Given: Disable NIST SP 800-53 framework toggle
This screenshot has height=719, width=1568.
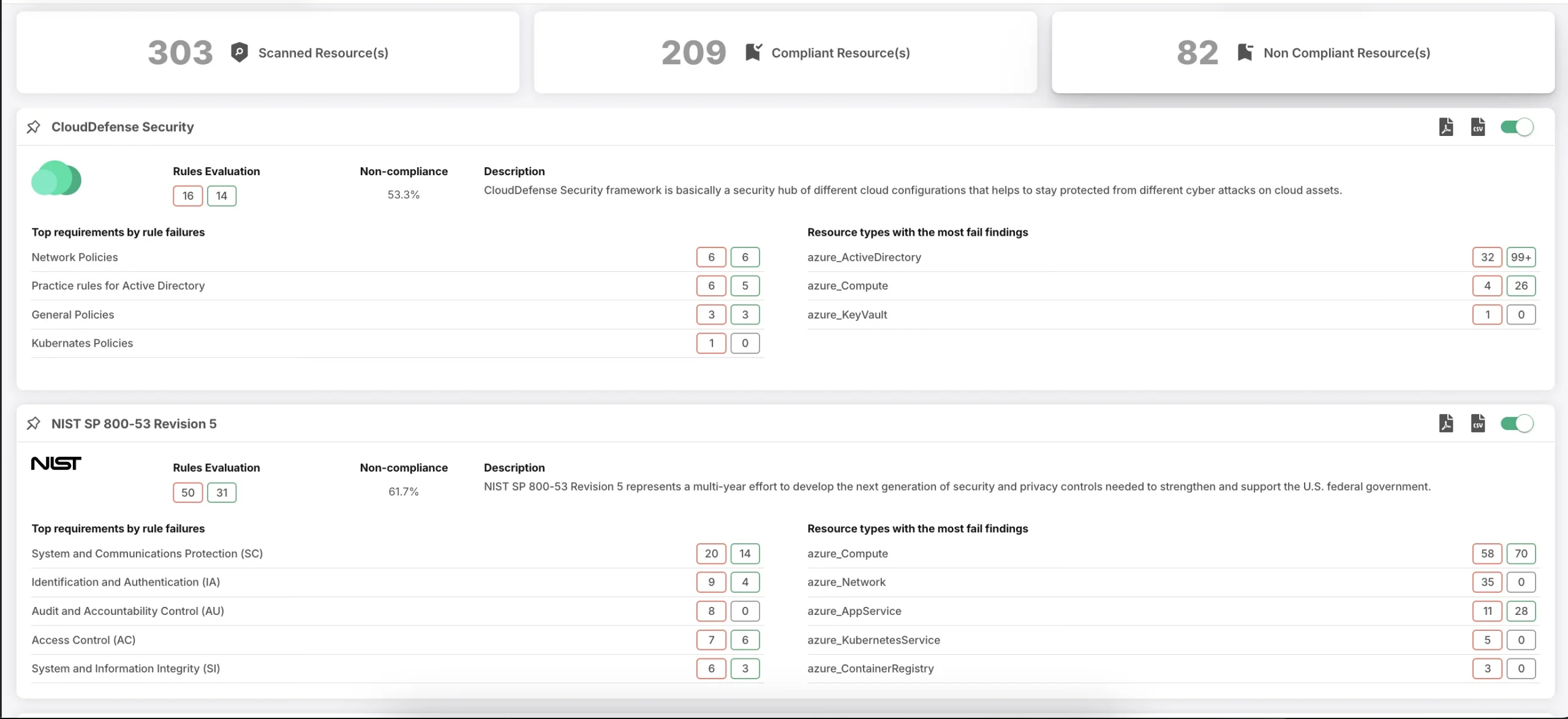Looking at the screenshot, I should [1517, 423].
